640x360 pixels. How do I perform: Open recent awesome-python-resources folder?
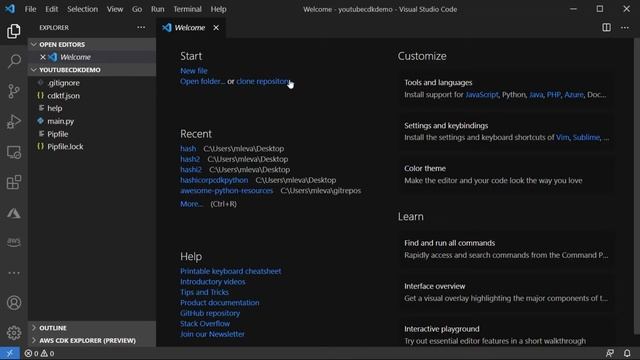tap(227, 191)
